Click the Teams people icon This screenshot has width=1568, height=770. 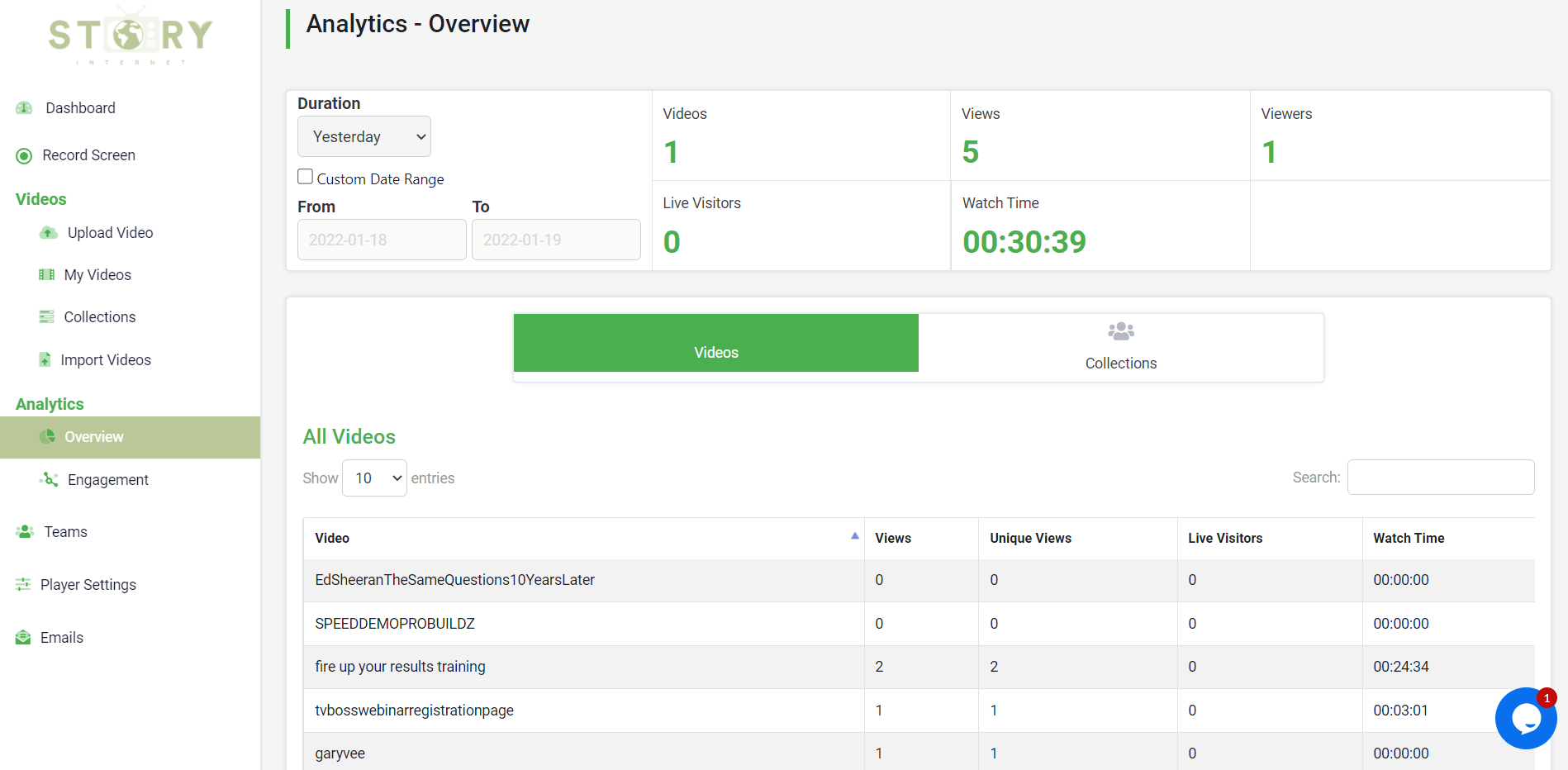coord(24,532)
